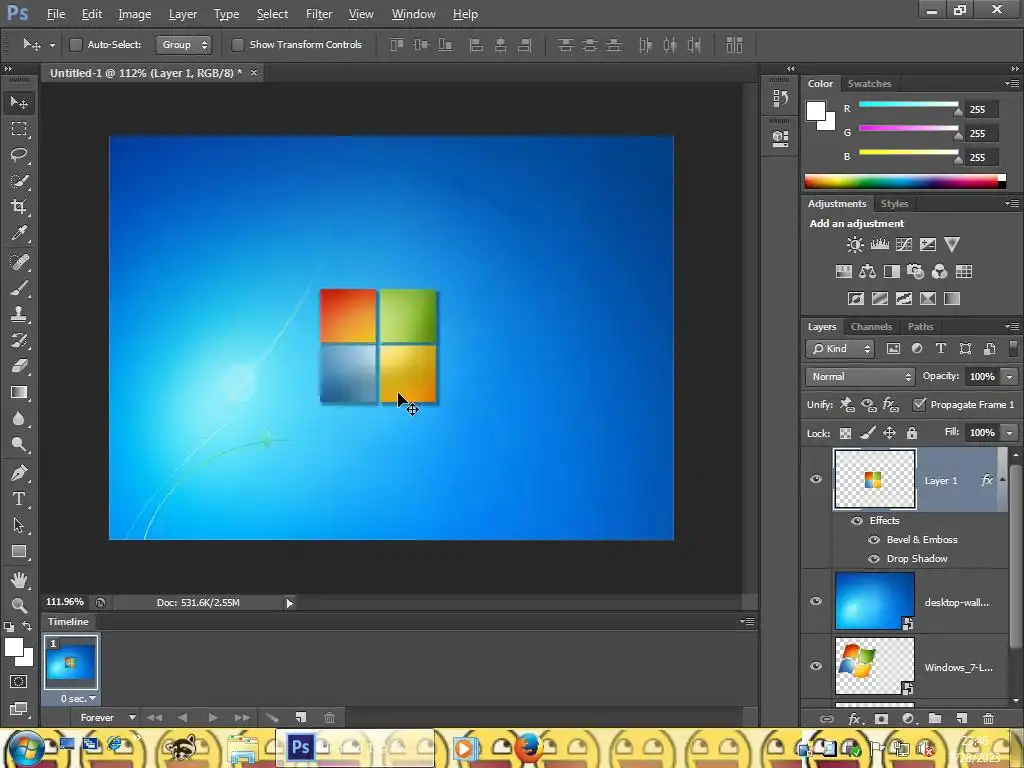Hide the desktop-wall layer
The image size is (1024, 768).
click(816, 601)
